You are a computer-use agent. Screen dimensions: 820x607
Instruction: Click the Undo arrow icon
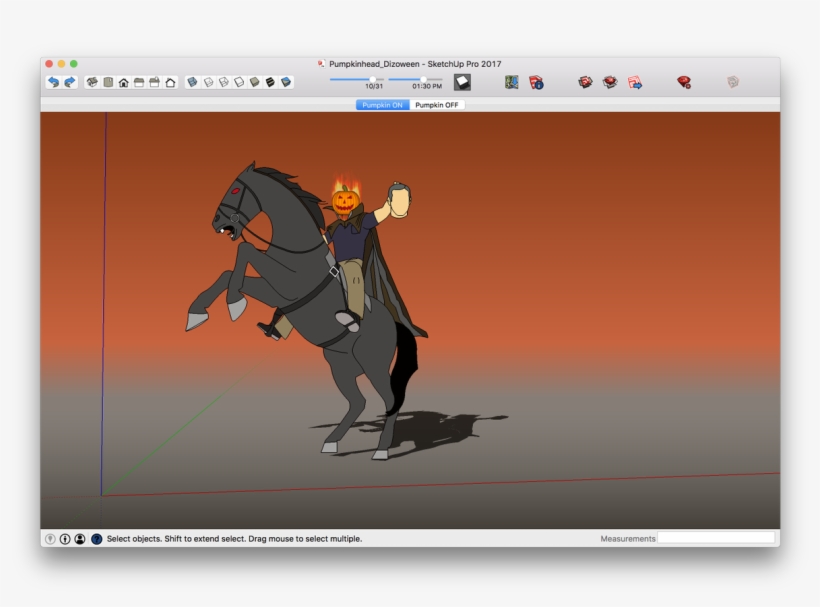coord(51,82)
